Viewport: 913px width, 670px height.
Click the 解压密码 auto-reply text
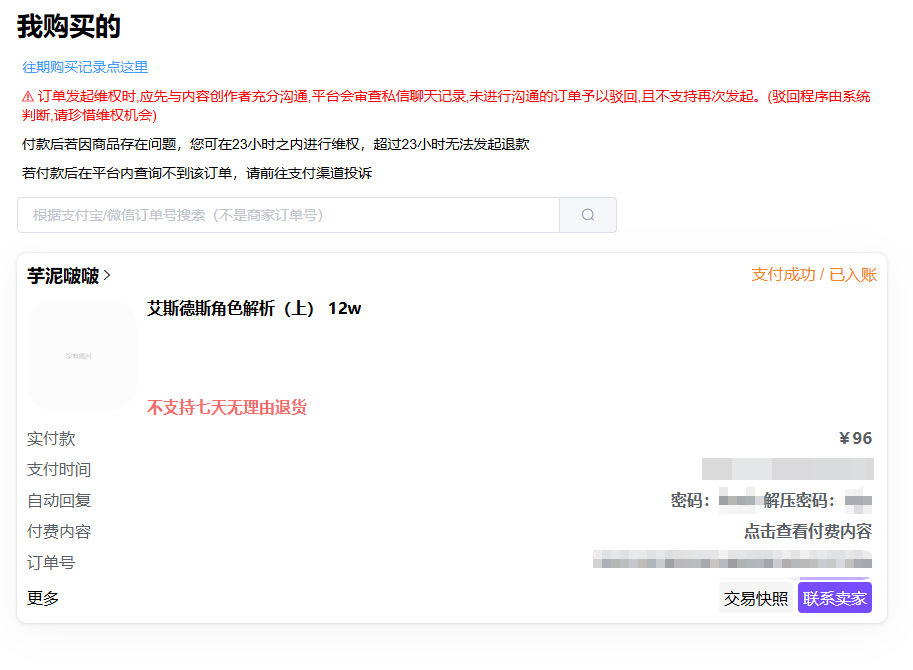click(x=799, y=500)
